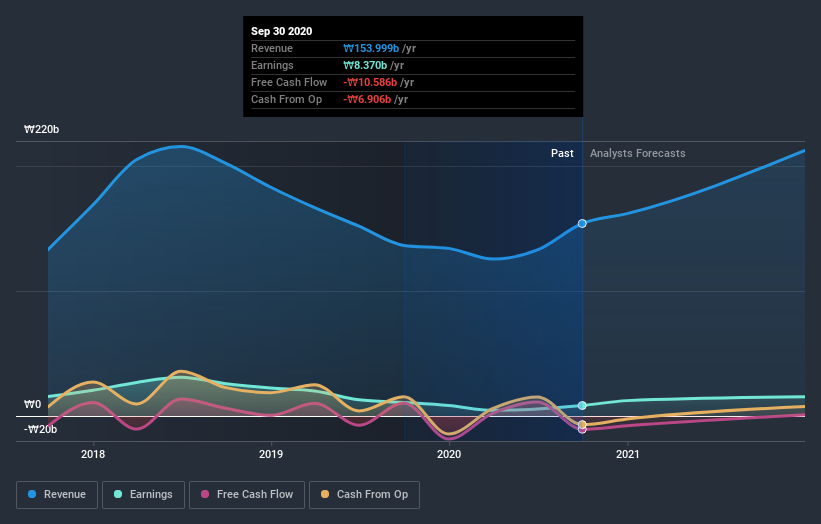Click the 2020 x-axis label

click(x=449, y=454)
